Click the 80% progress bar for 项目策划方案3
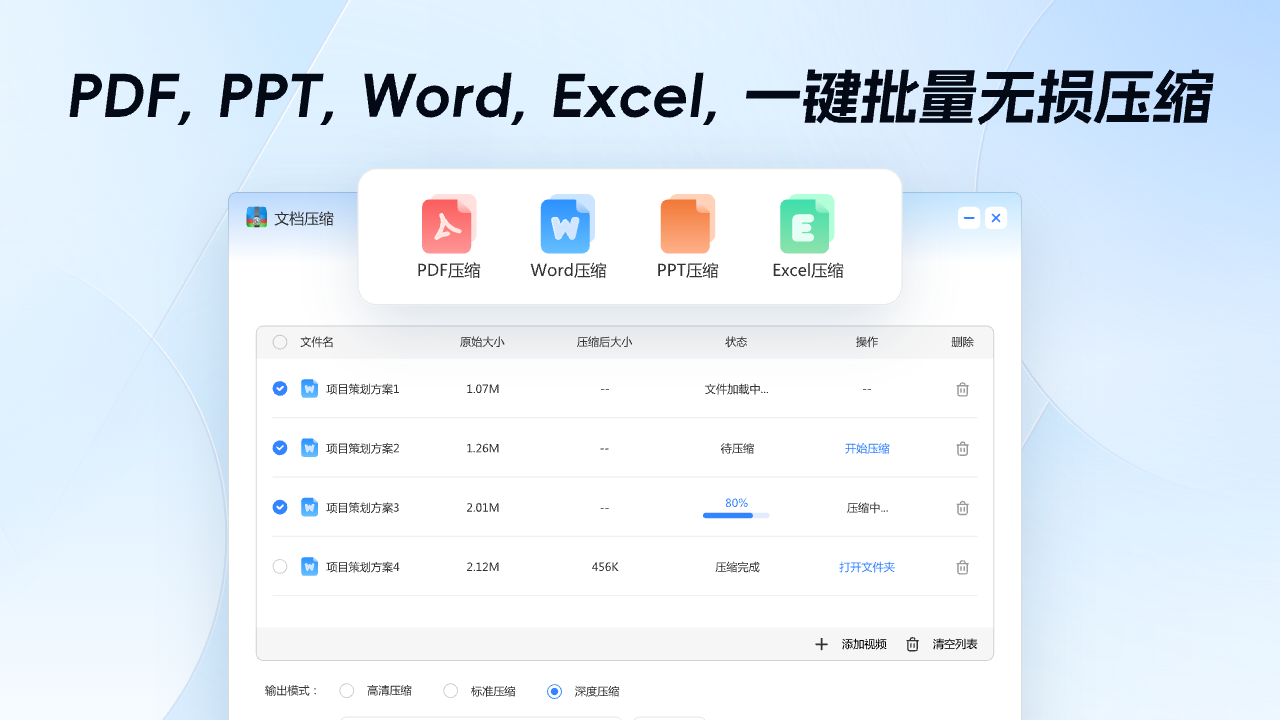Viewport: 1280px width, 720px height. (735, 510)
